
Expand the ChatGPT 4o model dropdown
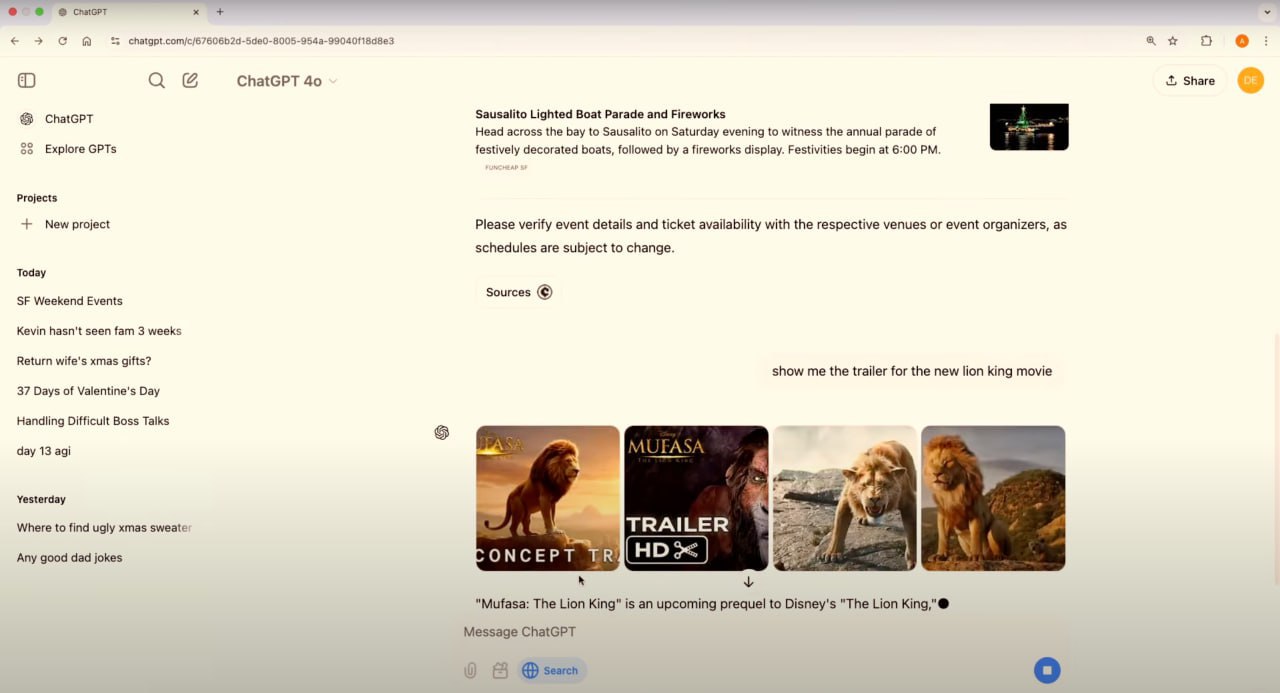(287, 81)
